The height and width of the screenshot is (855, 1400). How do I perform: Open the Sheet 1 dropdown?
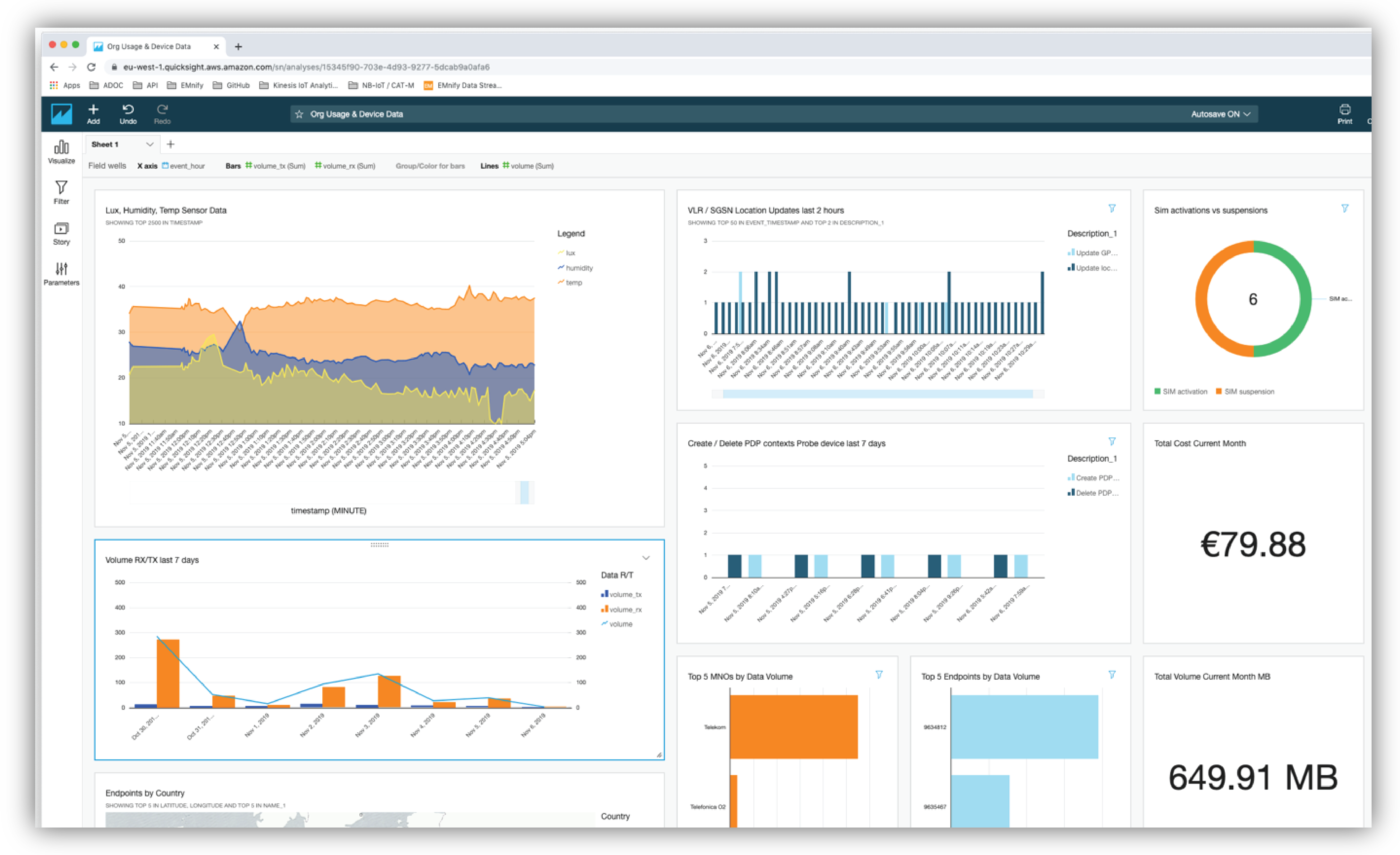(x=150, y=144)
